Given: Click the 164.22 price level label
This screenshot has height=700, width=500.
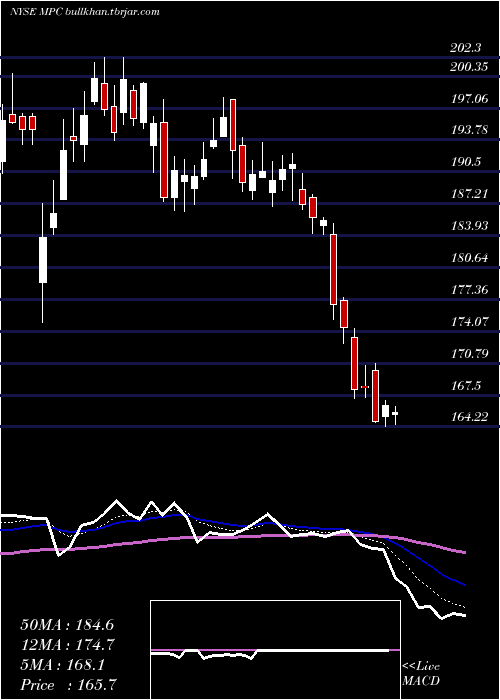Looking at the screenshot, I should coord(469,417).
